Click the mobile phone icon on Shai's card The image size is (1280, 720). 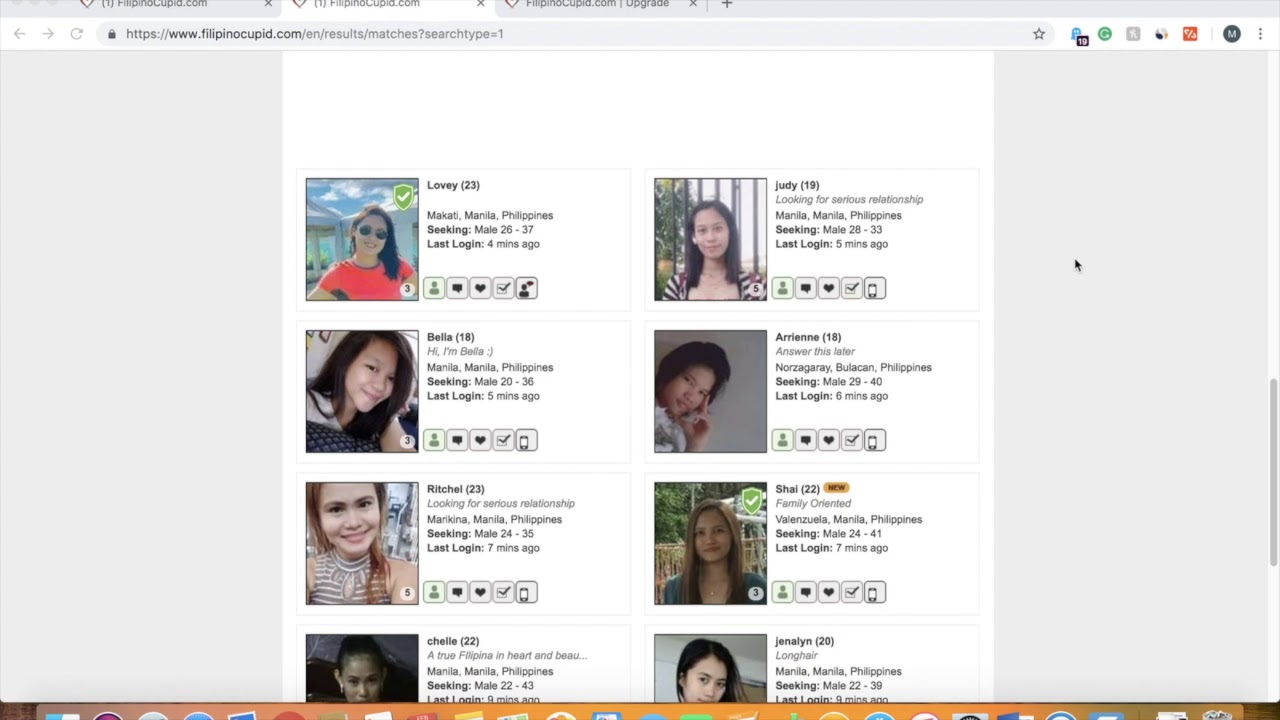(x=874, y=592)
